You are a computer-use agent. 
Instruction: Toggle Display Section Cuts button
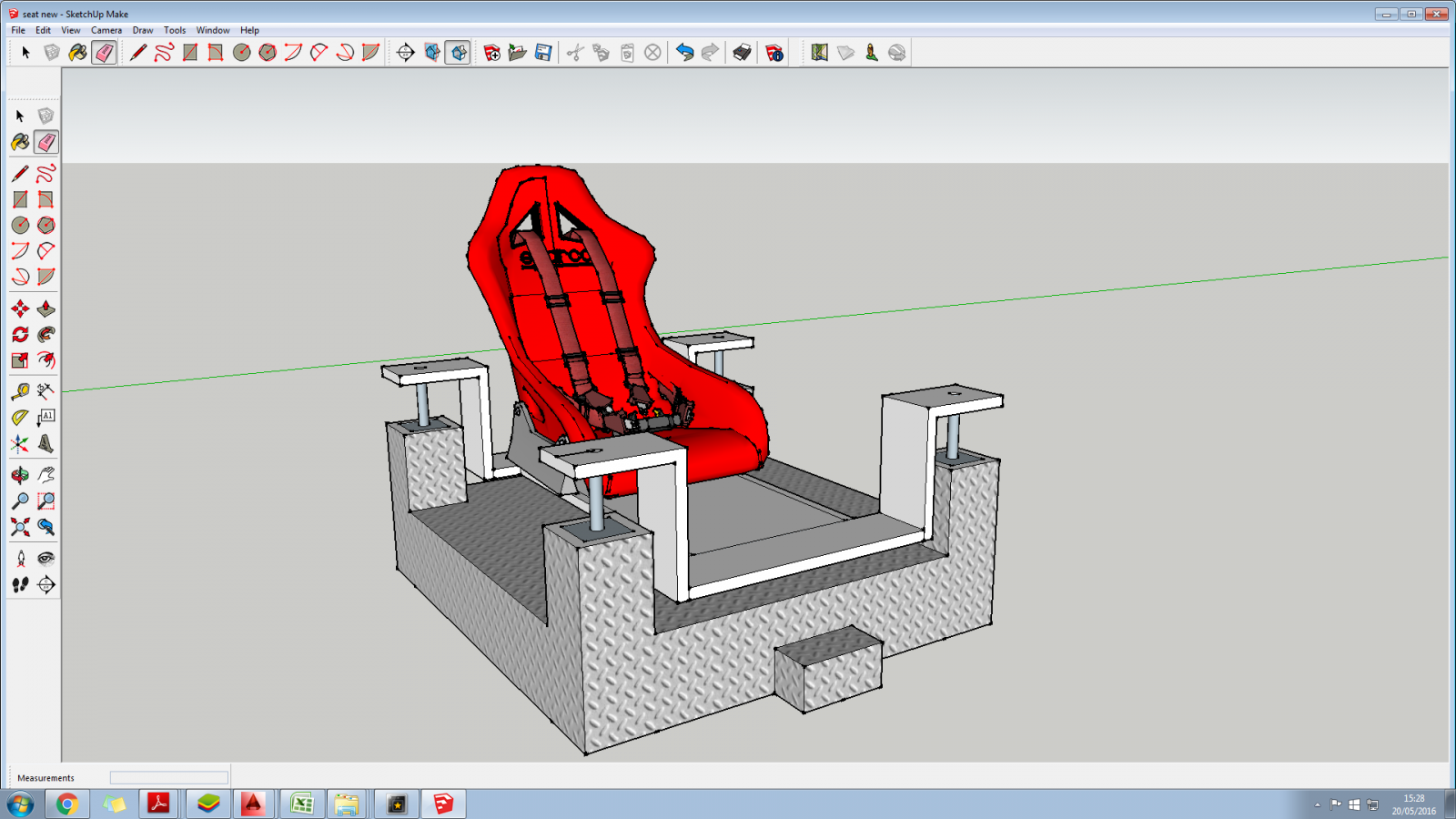(x=458, y=53)
